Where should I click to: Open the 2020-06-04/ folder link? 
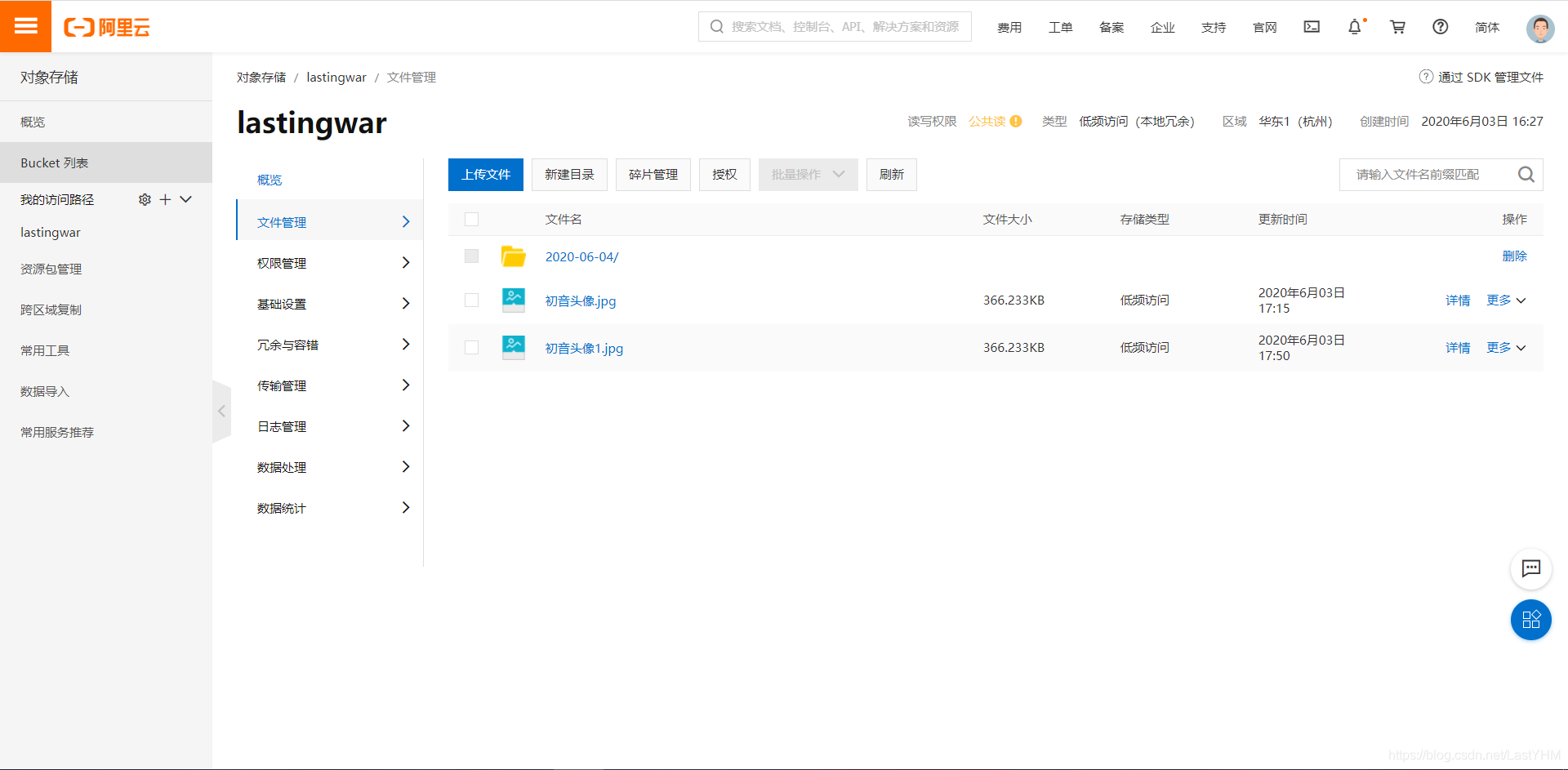pyautogui.click(x=581, y=256)
